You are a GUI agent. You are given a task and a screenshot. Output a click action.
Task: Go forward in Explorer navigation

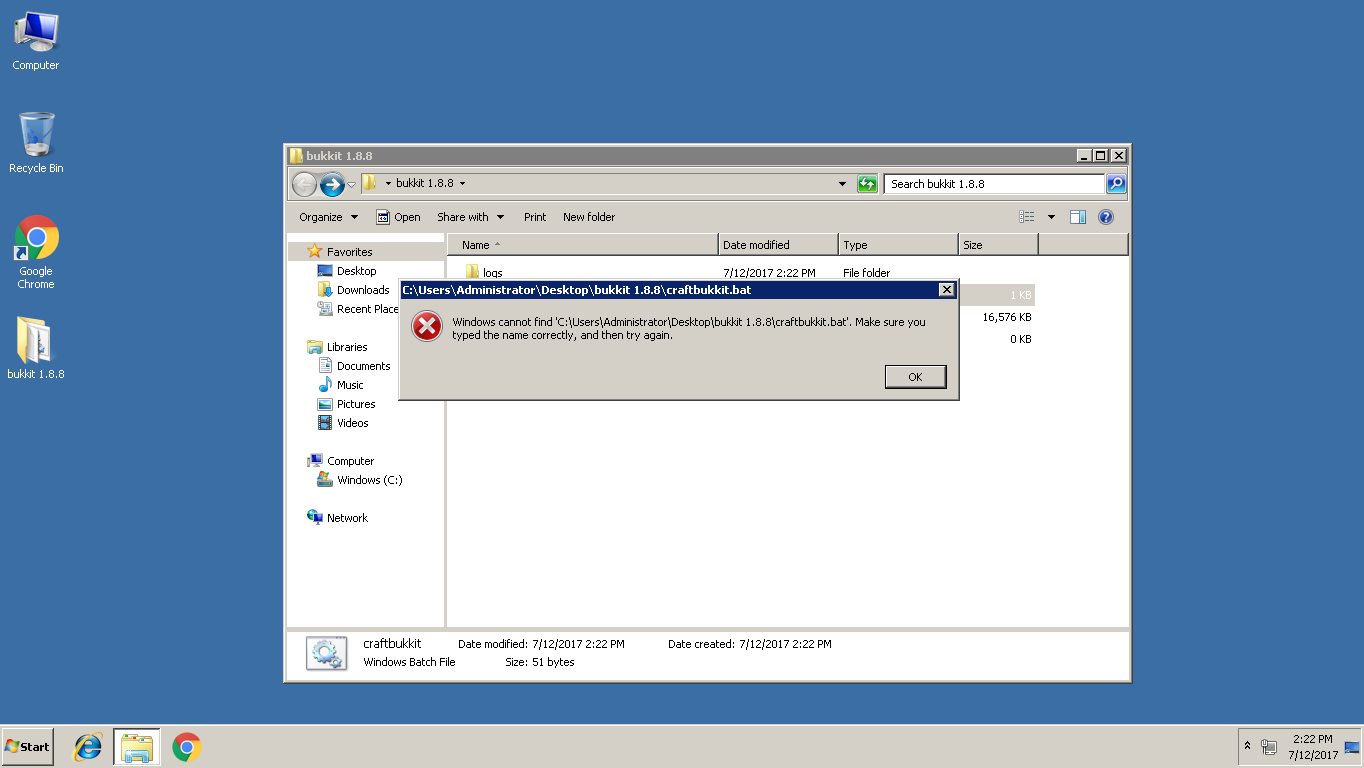pos(332,184)
